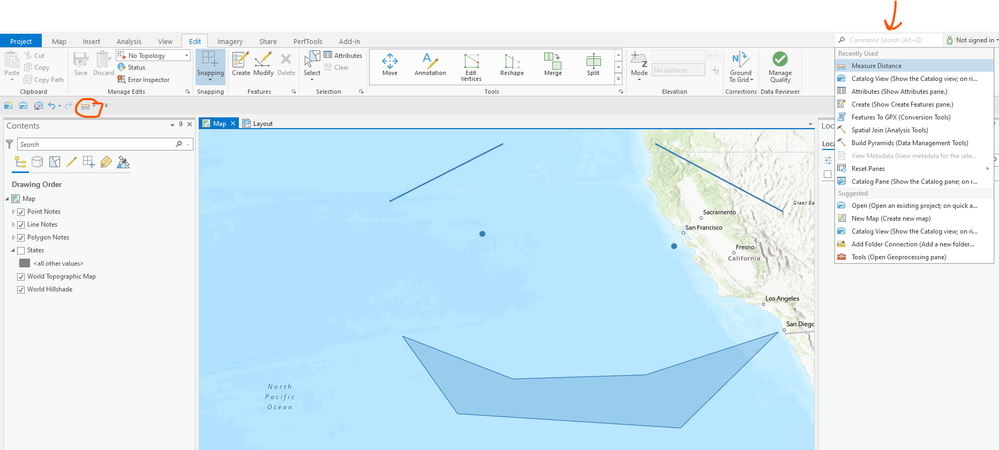Pin the Contents pane with auto-hide icon
This screenshot has width=999, height=450.
click(x=181, y=125)
